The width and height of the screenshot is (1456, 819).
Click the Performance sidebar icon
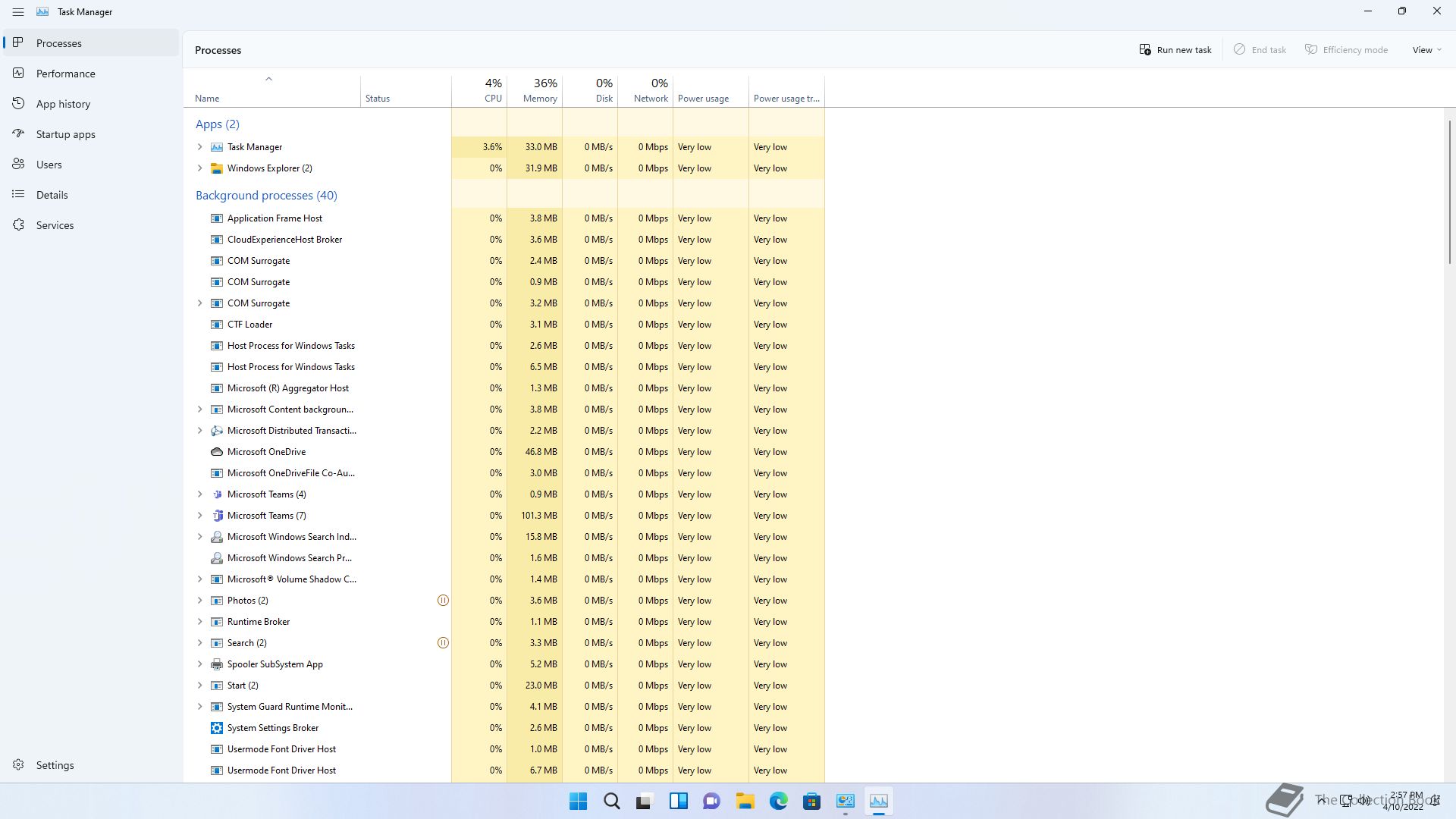(18, 73)
